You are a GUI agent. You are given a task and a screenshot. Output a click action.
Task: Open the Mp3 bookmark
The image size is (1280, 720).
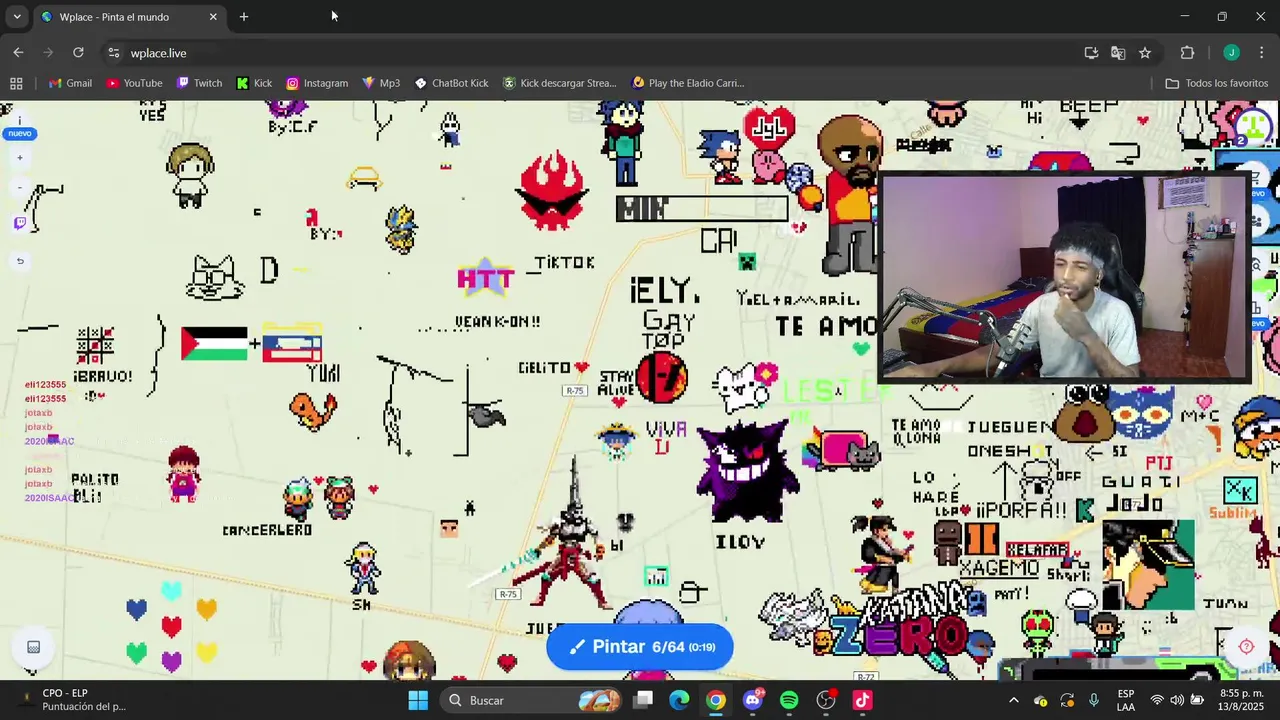pyautogui.click(x=381, y=83)
